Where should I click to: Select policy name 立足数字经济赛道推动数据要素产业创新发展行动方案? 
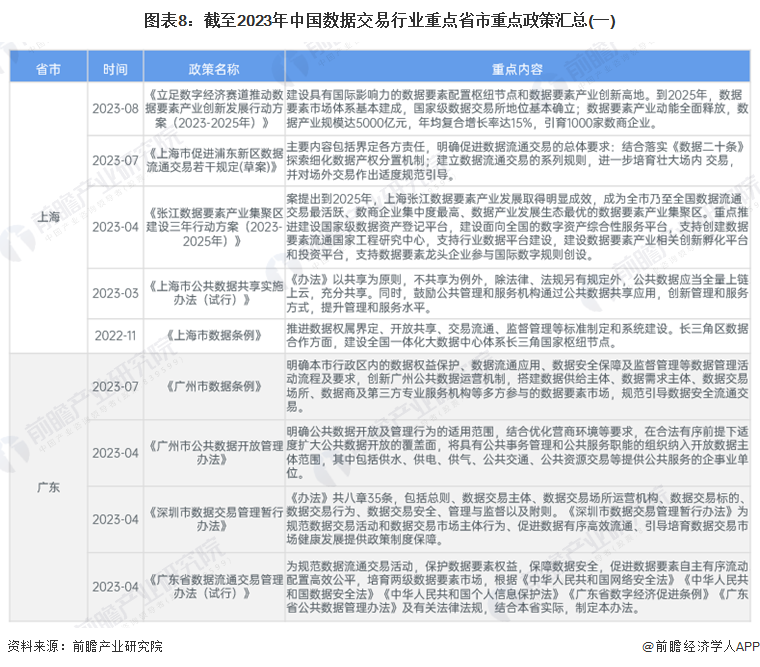coord(214,109)
